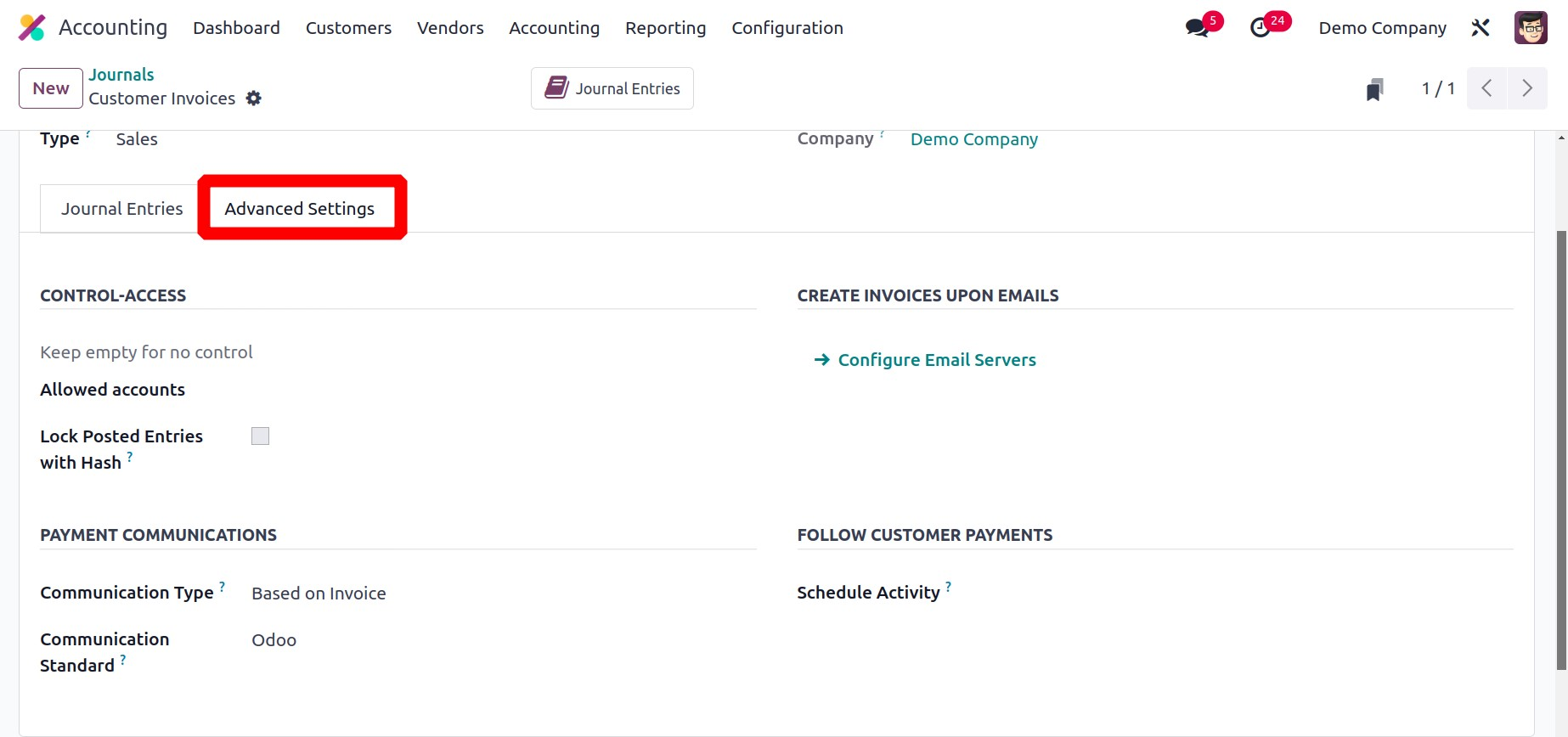Image resolution: width=1568 pixels, height=737 pixels.
Task: Follow the Configure Email Servers link
Action: pos(937,360)
